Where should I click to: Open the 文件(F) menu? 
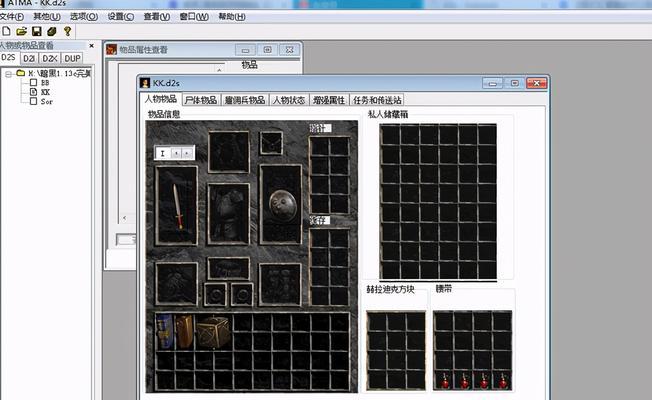pos(11,17)
